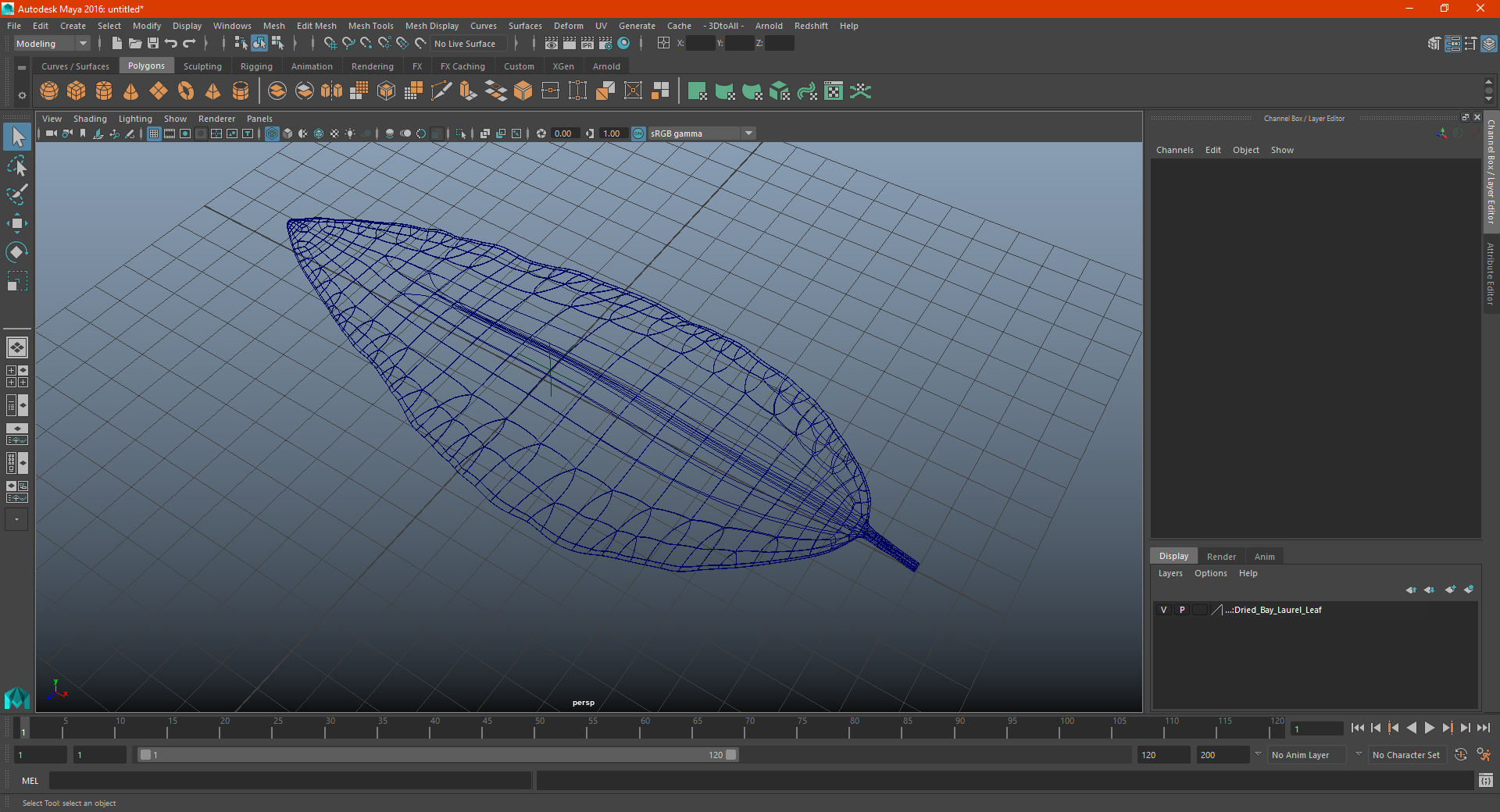This screenshot has width=1500, height=812.
Task: Create a polygon pyramid from the shelf
Action: click(x=212, y=91)
